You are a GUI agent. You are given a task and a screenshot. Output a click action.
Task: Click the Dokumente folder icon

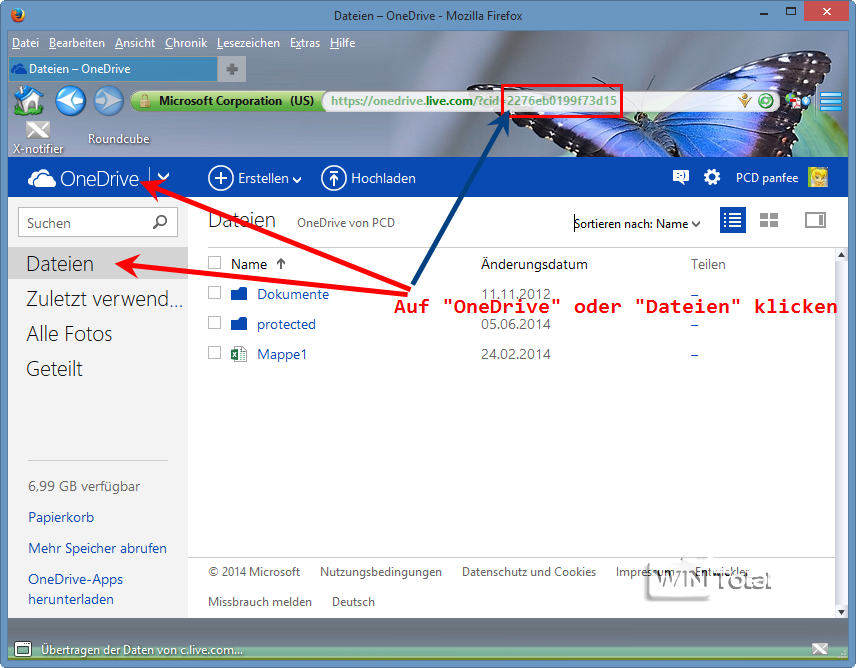239,294
